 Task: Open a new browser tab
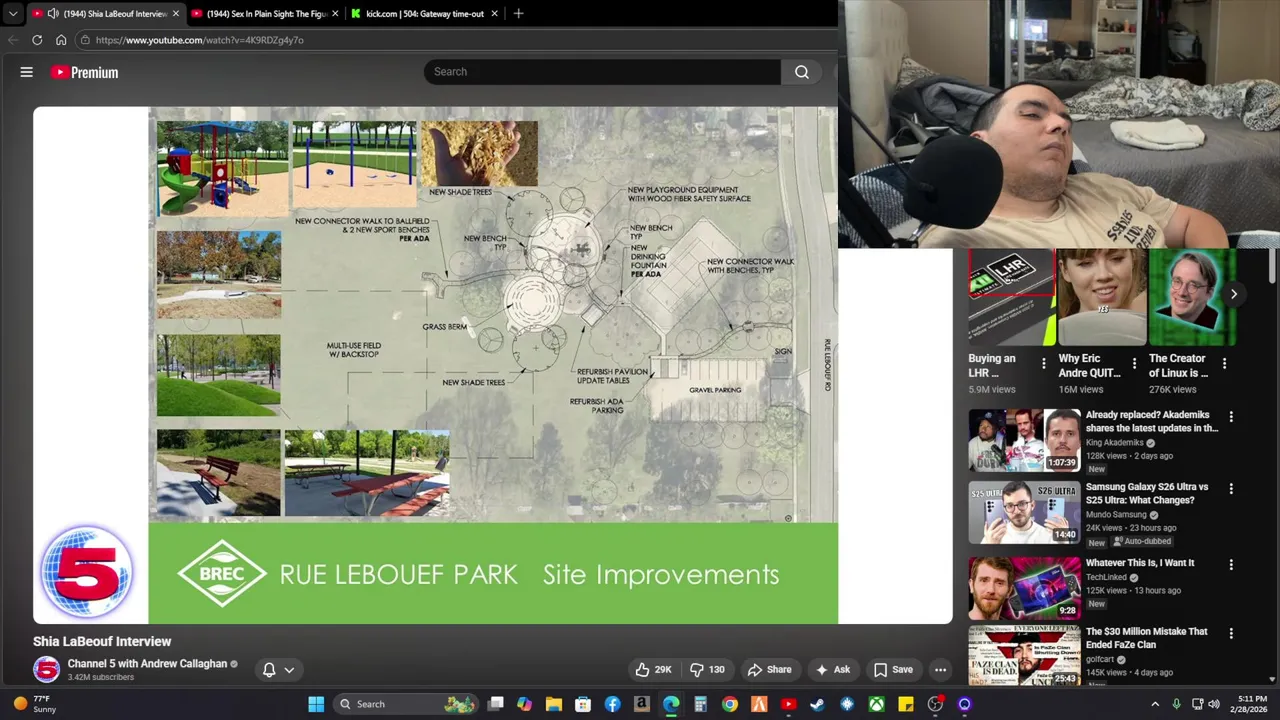[518, 14]
